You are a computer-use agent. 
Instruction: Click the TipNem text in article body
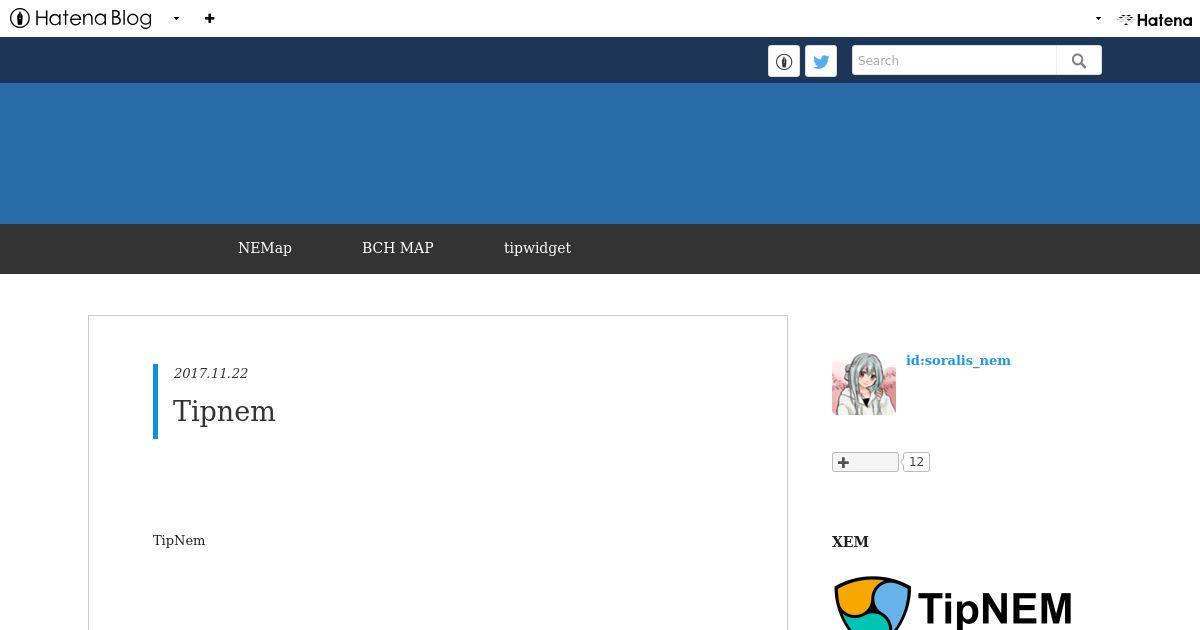point(179,540)
